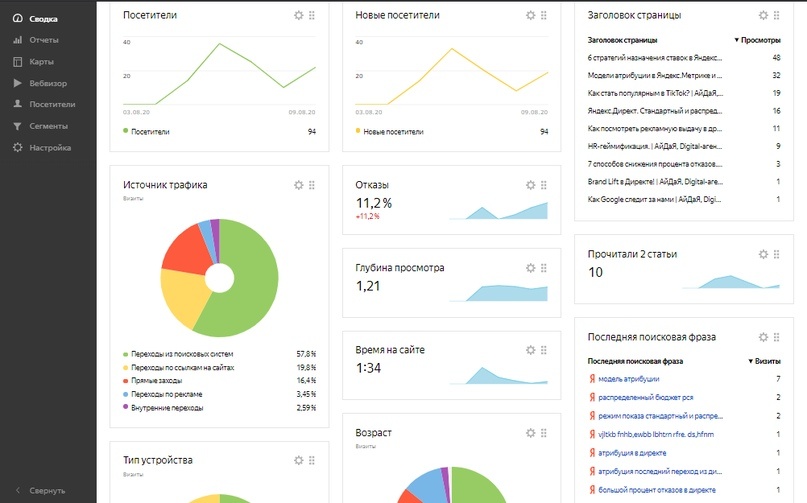Open Вебвизор from the sidebar
This screenshot has height=503, width=807.
(x=48, y=83)
